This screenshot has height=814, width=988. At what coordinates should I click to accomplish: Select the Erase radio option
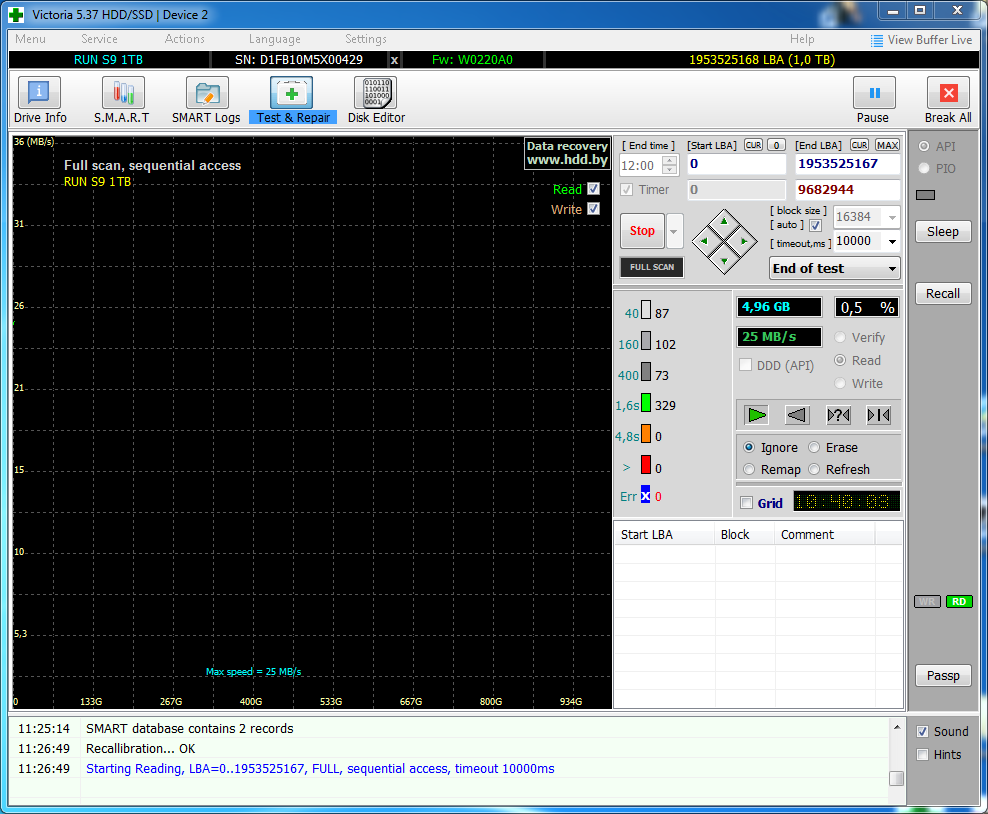814,447
